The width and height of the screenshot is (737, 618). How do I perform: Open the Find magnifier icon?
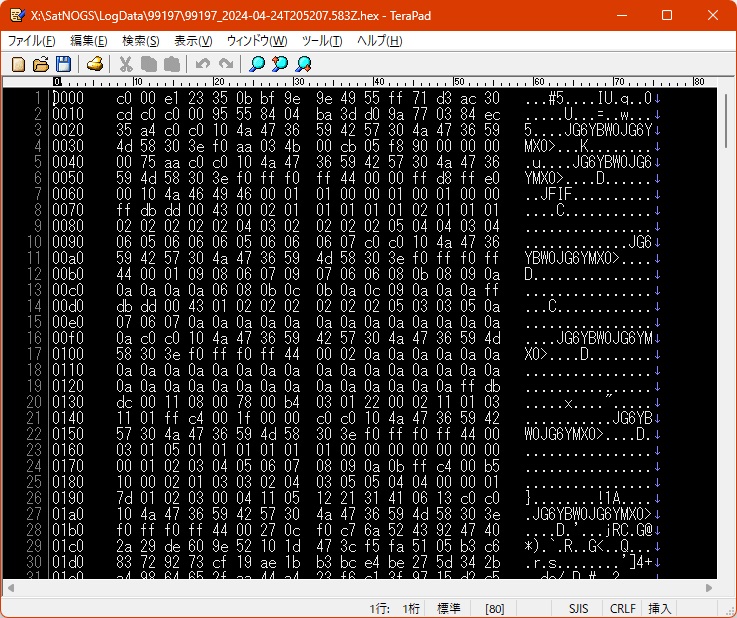(x=258, y=64)
